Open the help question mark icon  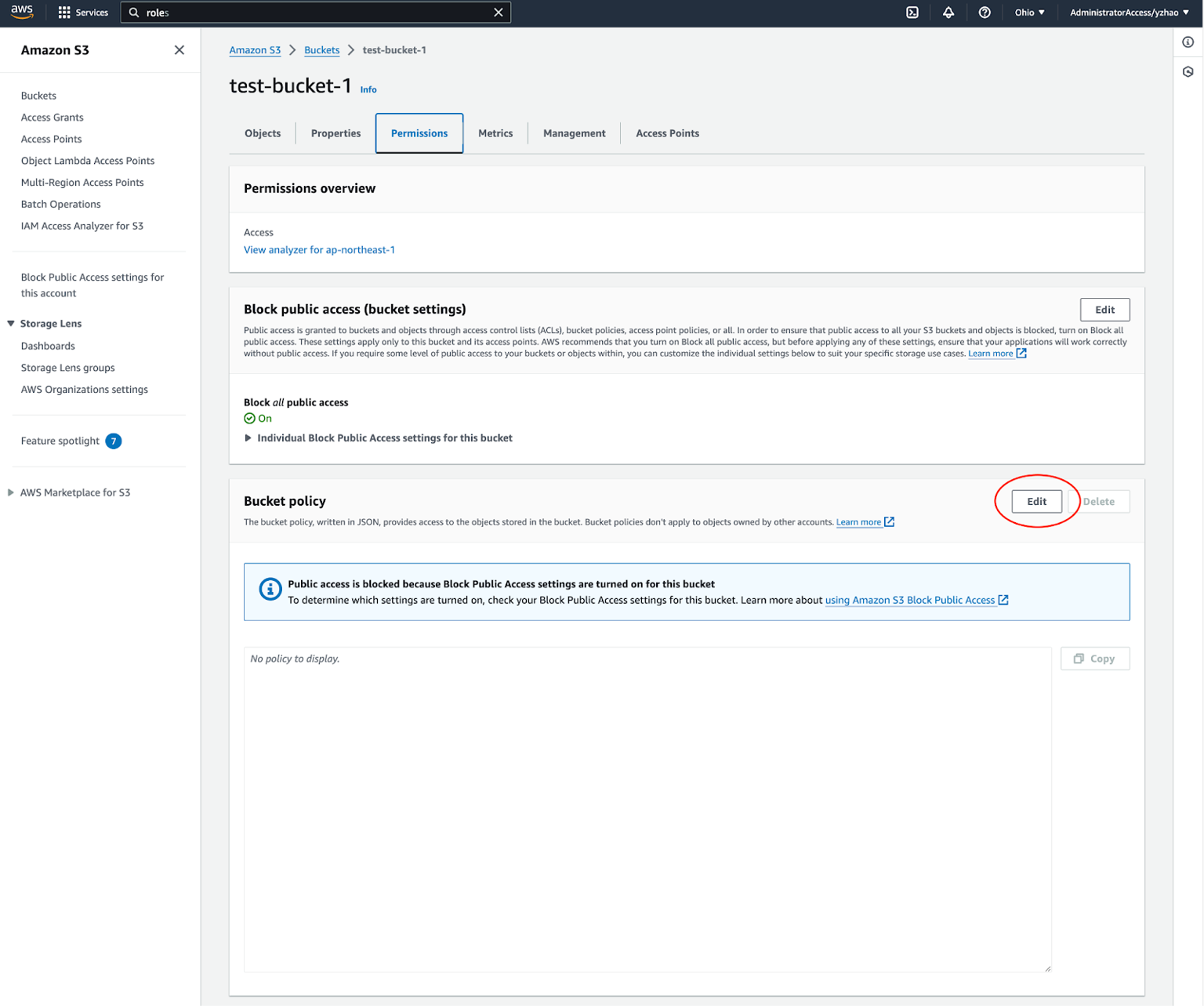click(x=985, y=13)
